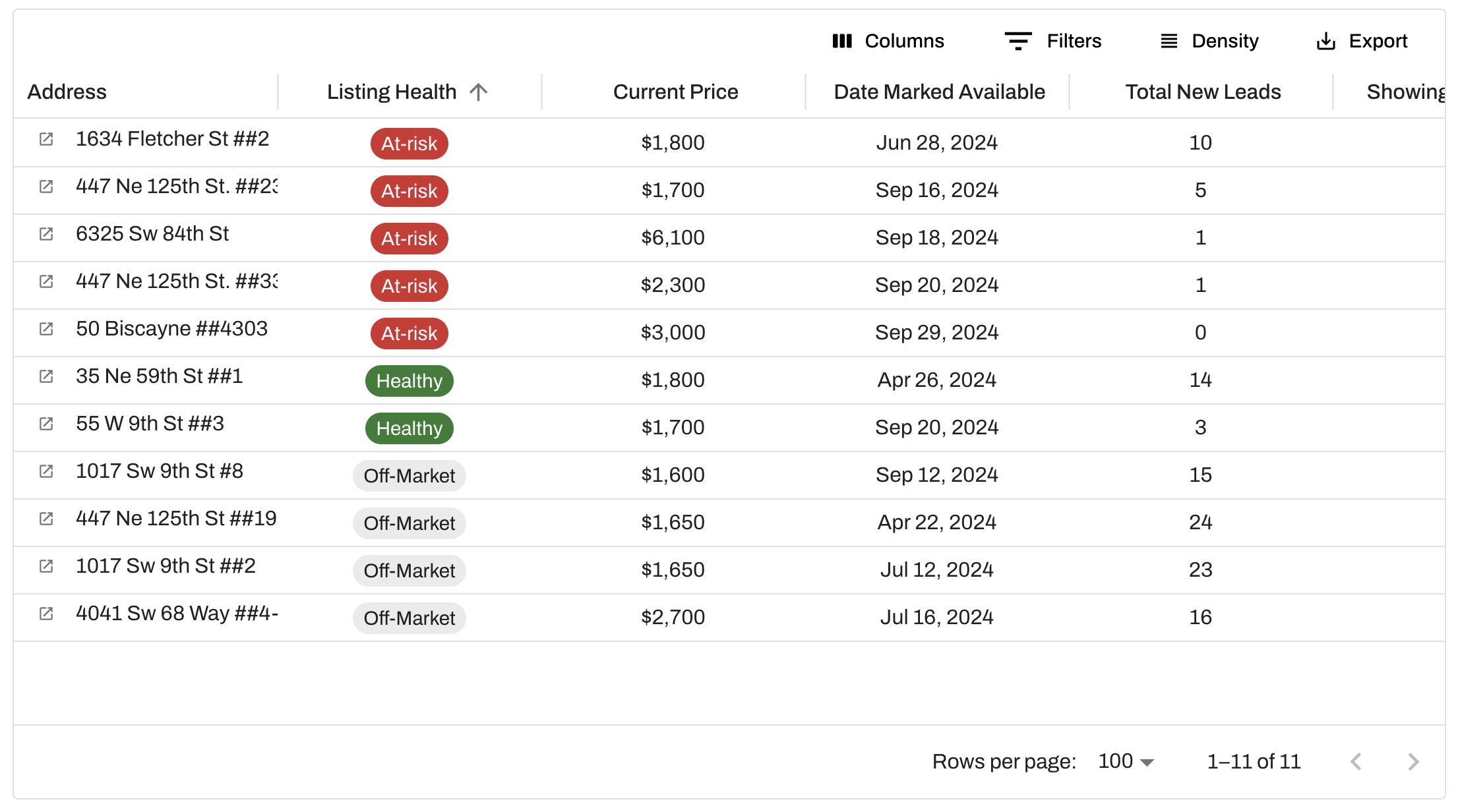Select address 35 Ne 59th St ##1
The width and height of the screenshot is (1460, 812).
click(x=159, y=376)
